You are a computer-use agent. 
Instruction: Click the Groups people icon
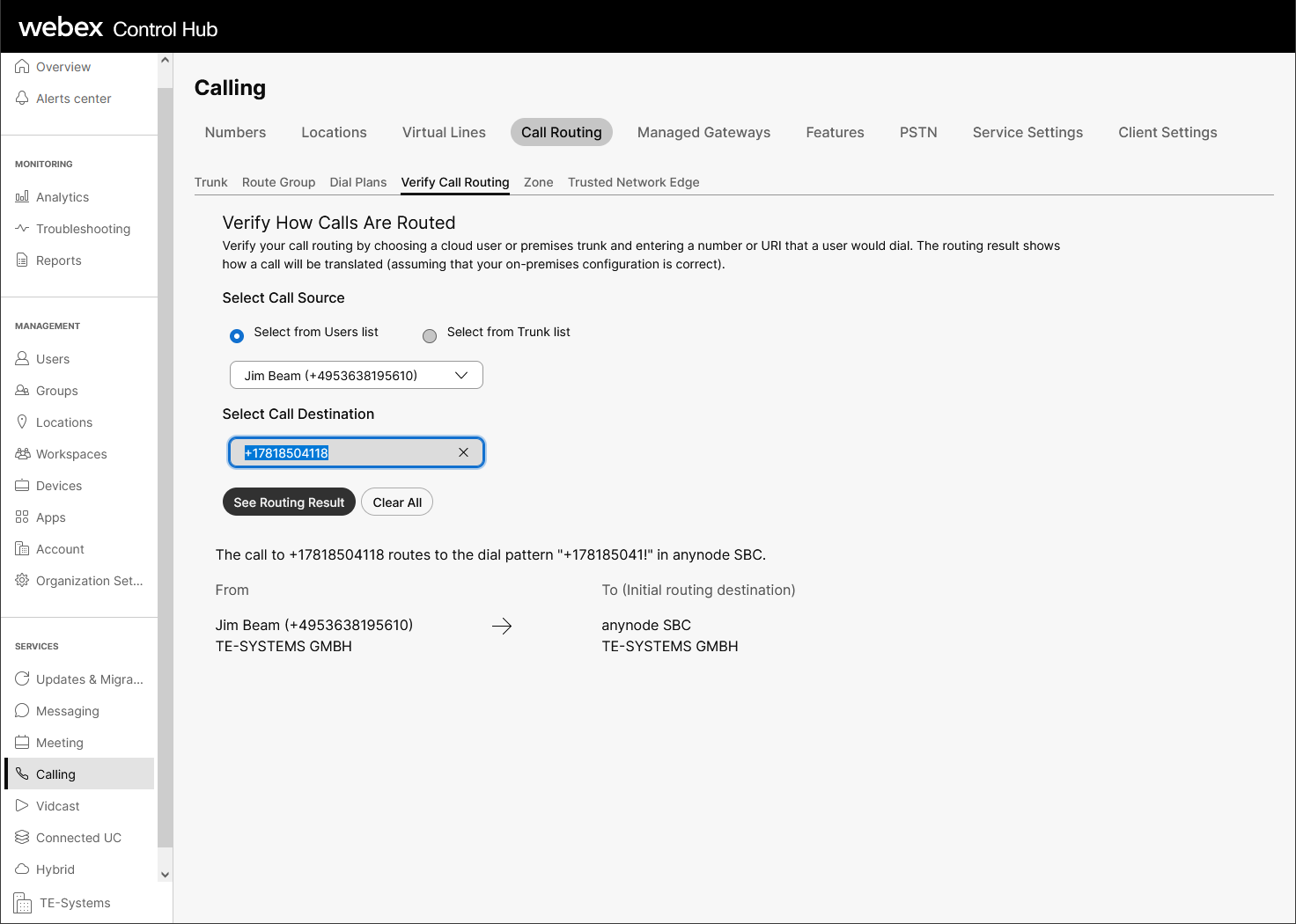(x=22, y=391)
